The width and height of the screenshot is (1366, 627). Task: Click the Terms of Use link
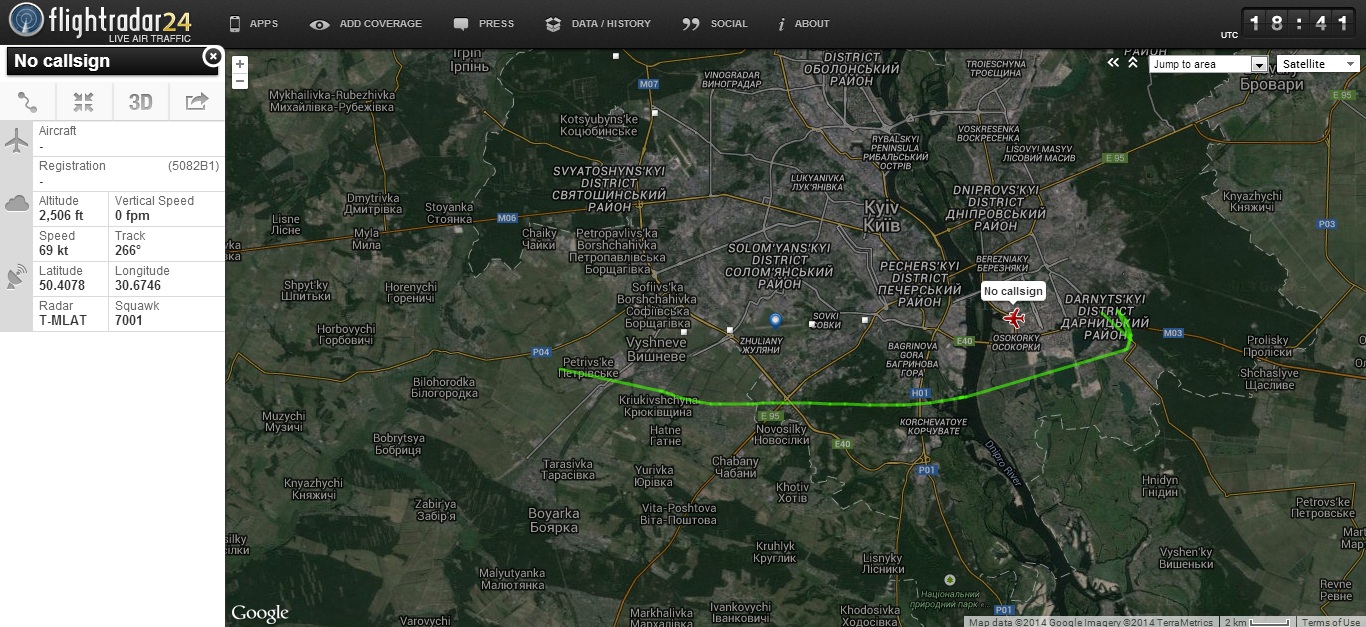coord(1330,622)
